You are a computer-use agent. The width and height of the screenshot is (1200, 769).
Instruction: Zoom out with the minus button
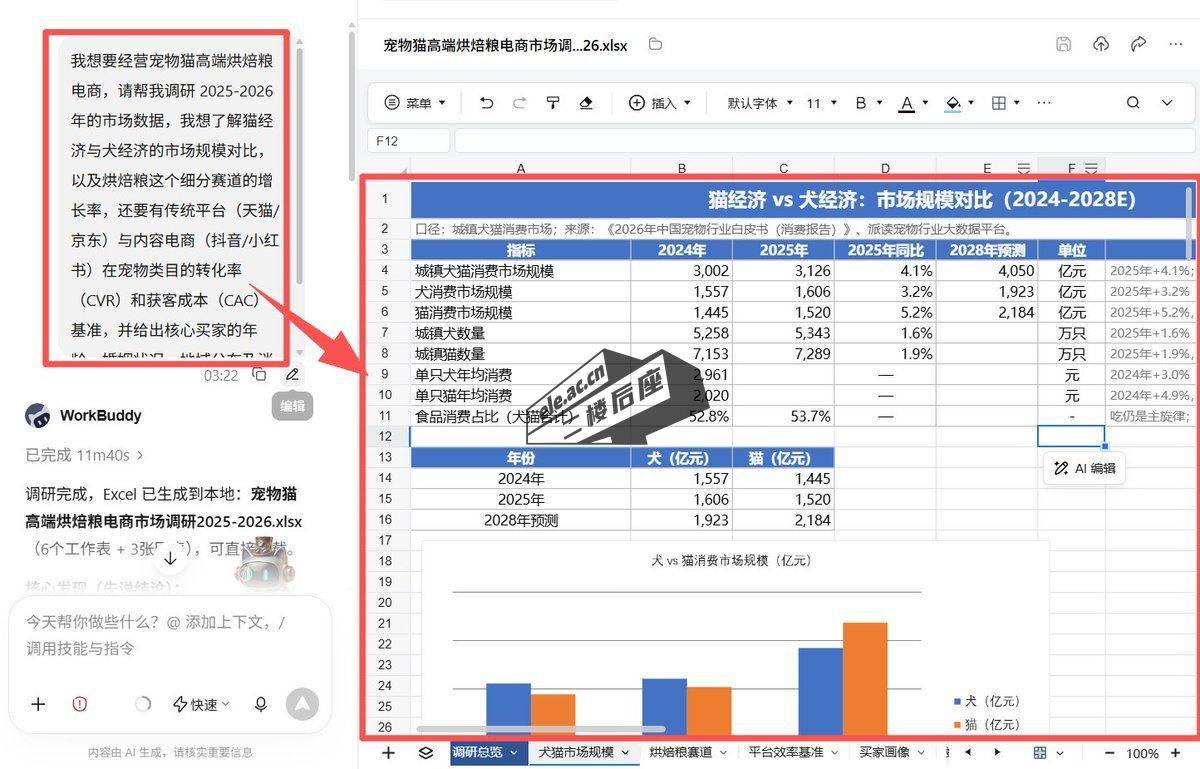tap(1109, 752)
